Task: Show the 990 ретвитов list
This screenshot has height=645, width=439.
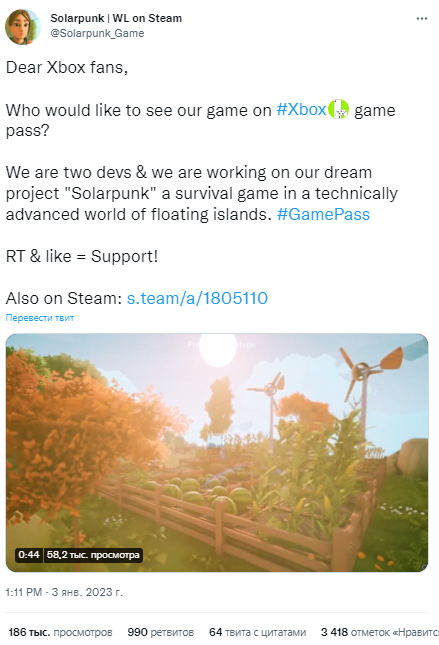Action: pyautogui.click(x=160, y=632)
